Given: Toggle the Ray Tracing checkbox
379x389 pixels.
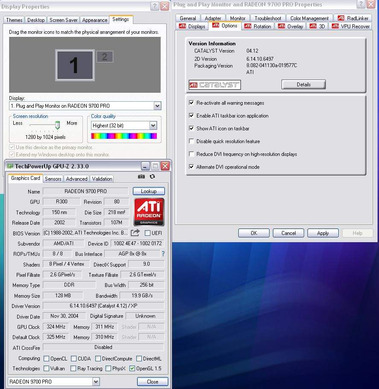Looking at the screenshot, I should (x=74, y=368).
